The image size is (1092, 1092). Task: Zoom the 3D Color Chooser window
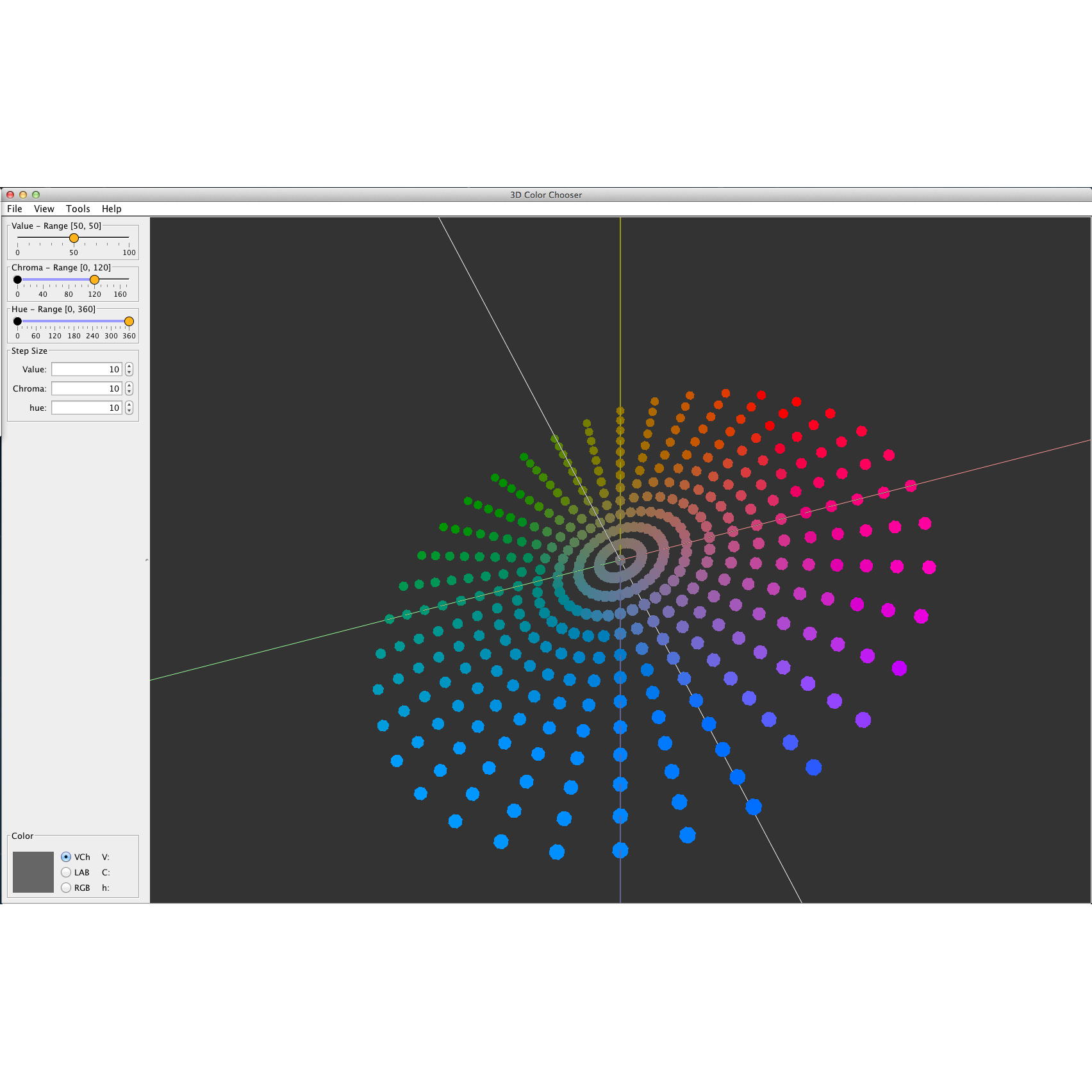point(36,195)
